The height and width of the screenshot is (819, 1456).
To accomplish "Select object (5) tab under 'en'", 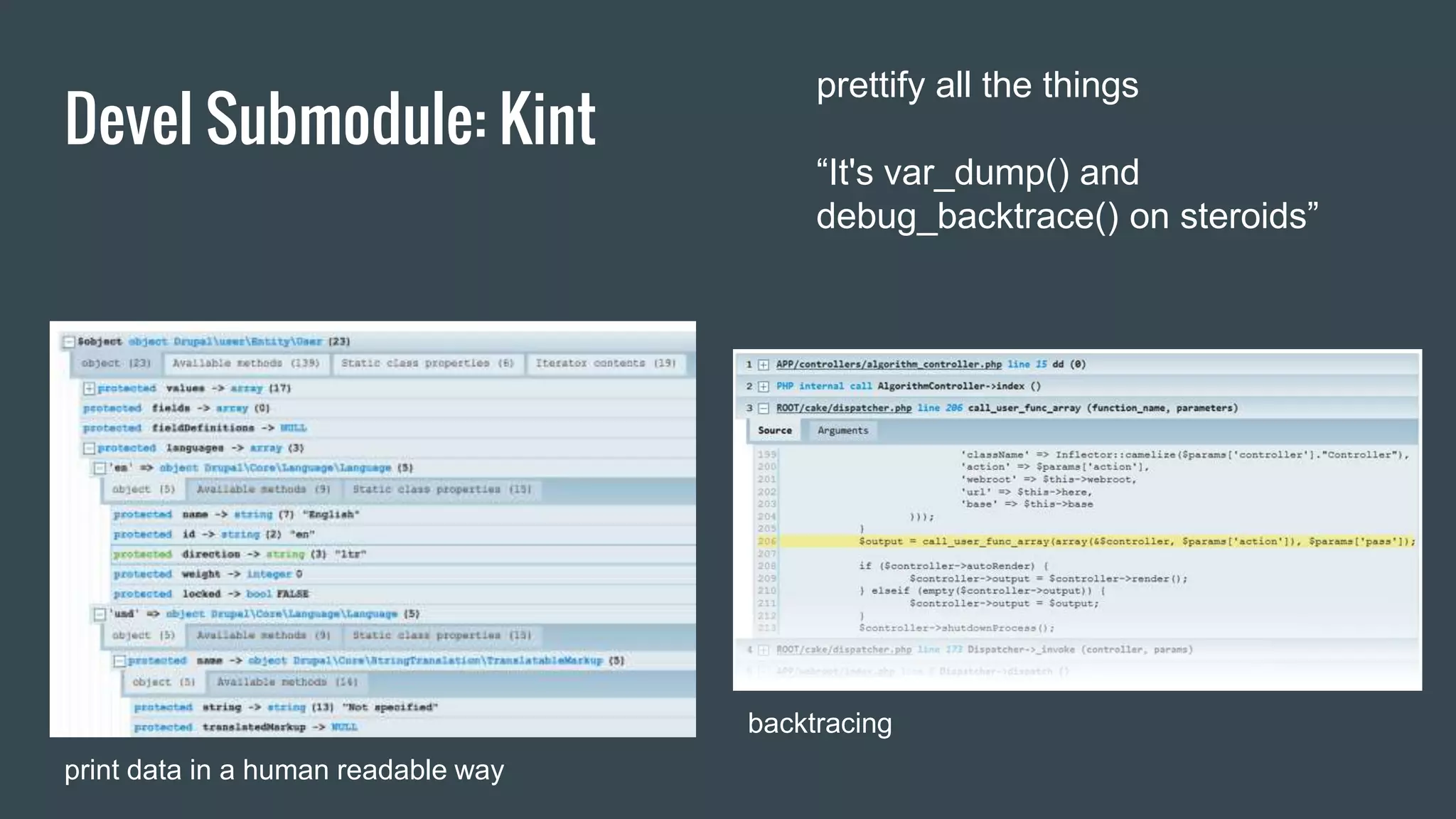I will (143, 489).
